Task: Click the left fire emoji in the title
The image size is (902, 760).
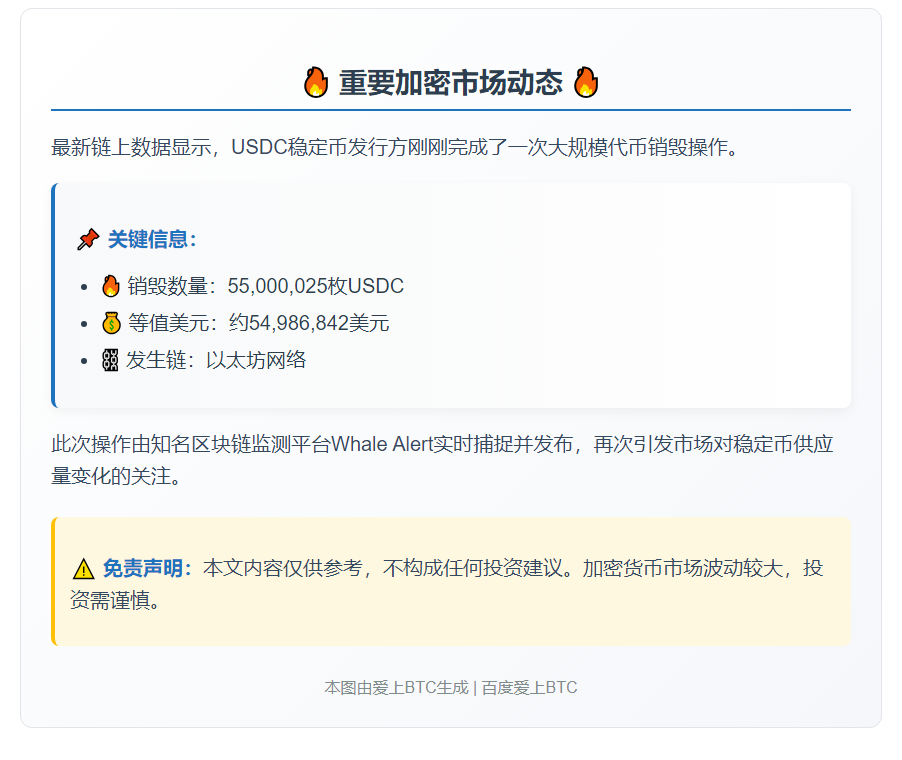Action: pos(314,82)
